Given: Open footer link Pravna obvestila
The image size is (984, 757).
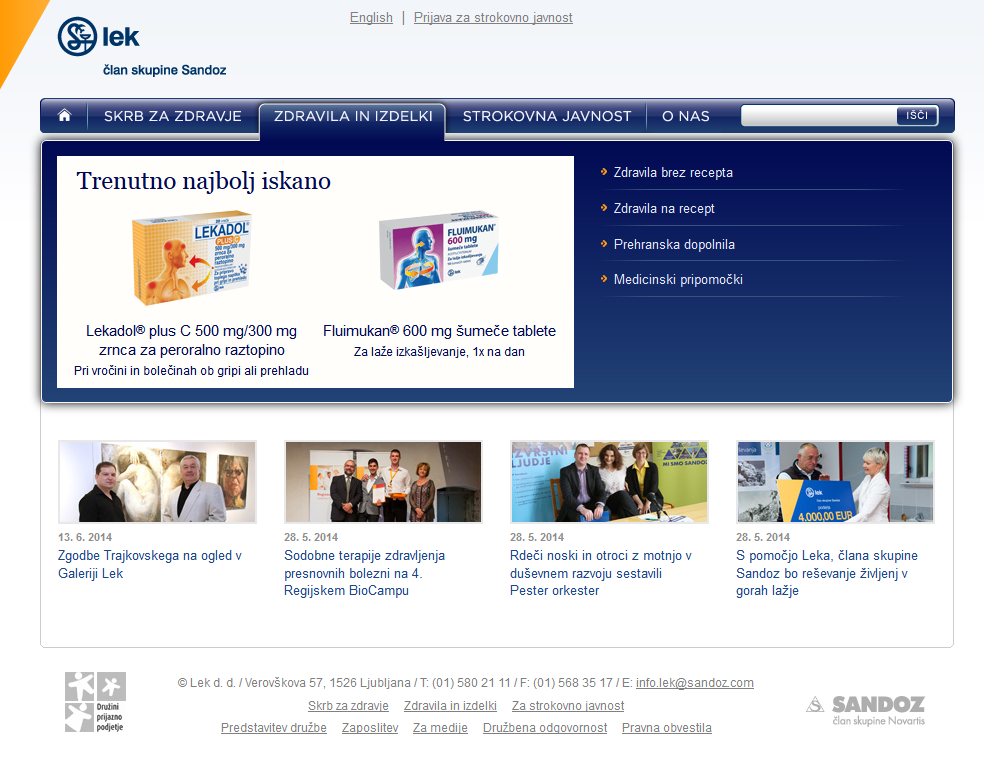Looking at the screenshot, I should coord(666,728).
